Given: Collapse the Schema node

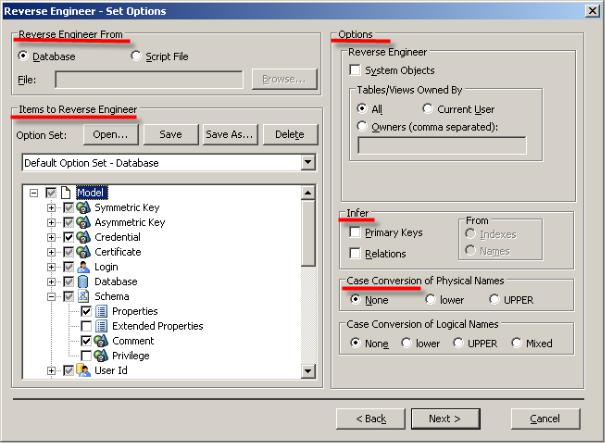Looking at the screenshot, I should point(51,297).
